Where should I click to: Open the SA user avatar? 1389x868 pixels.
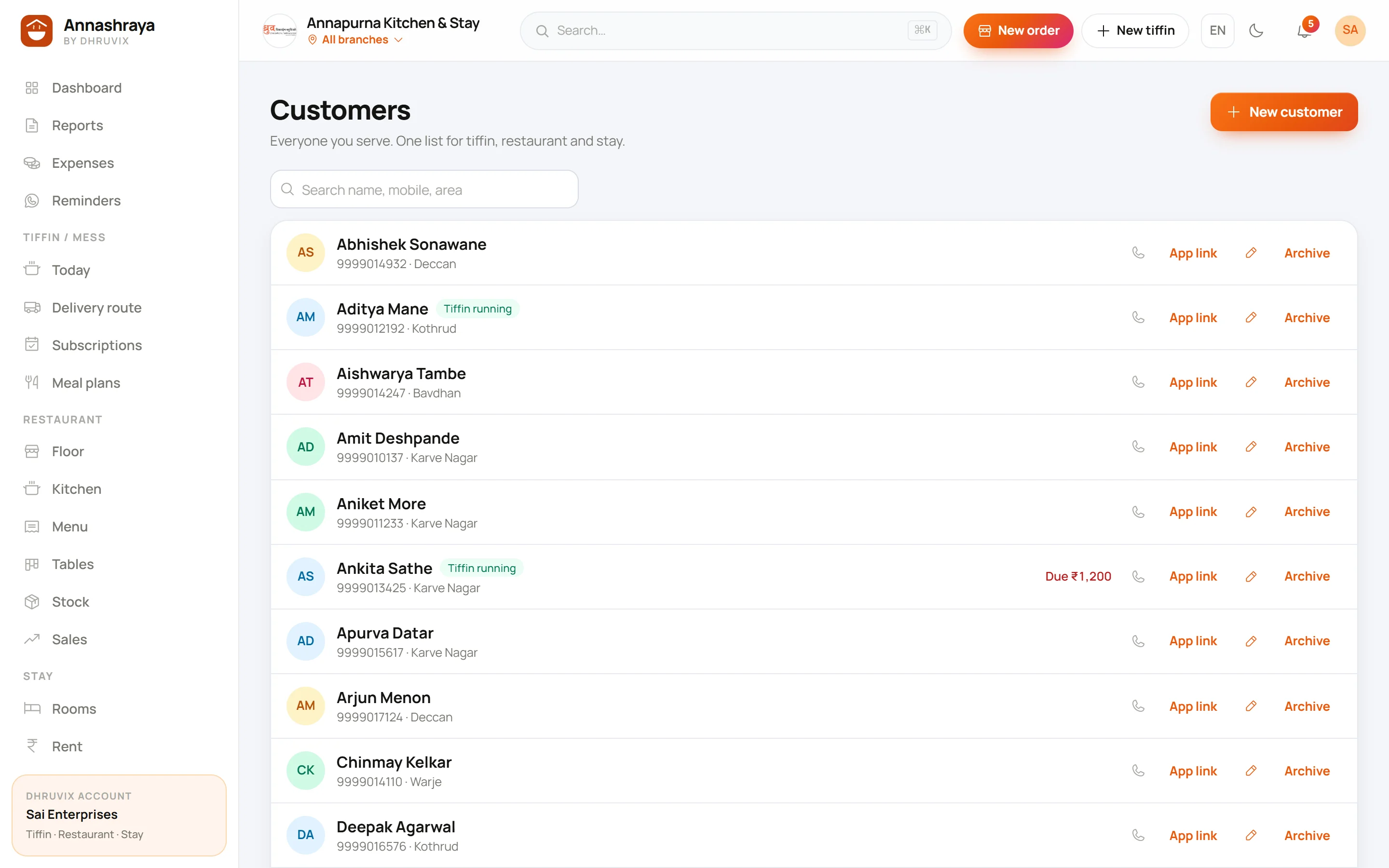[x=1349, y=30]
